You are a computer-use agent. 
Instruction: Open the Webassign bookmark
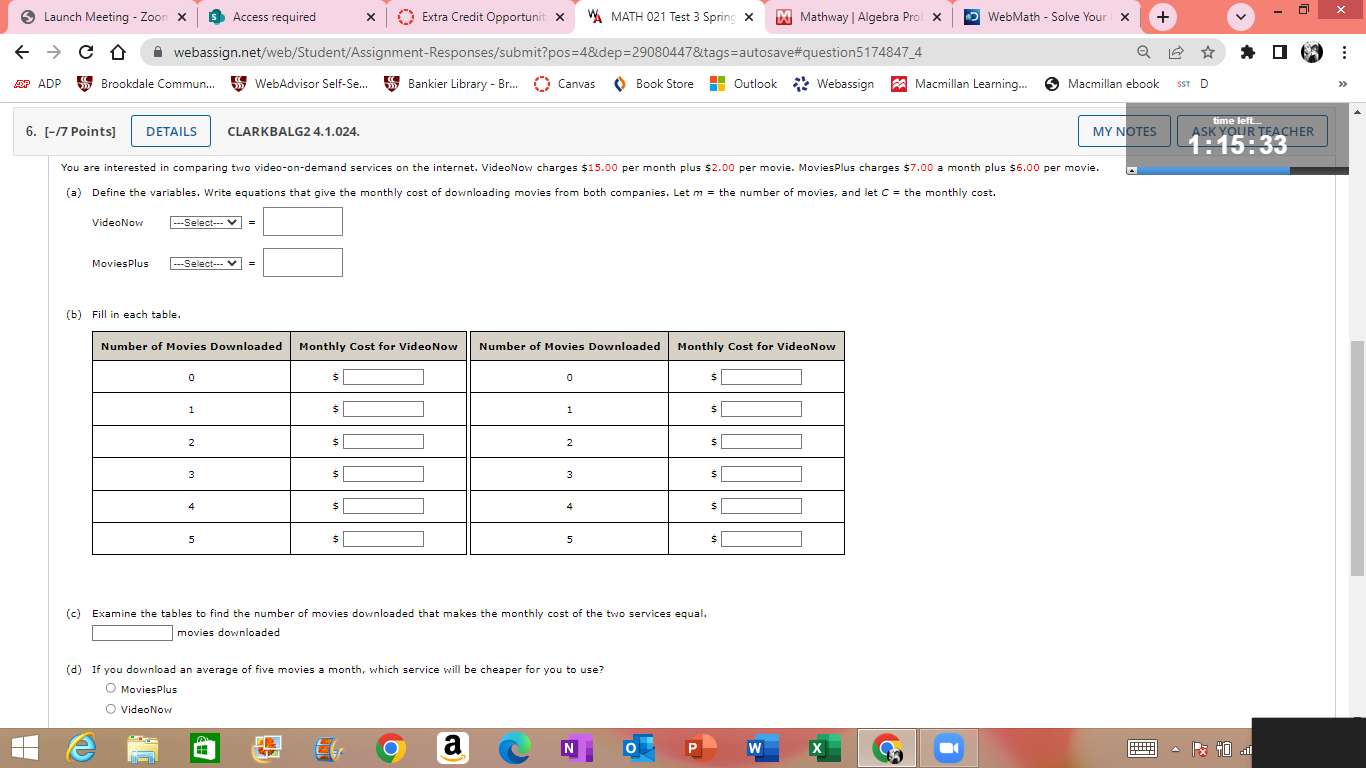[833, 84]
